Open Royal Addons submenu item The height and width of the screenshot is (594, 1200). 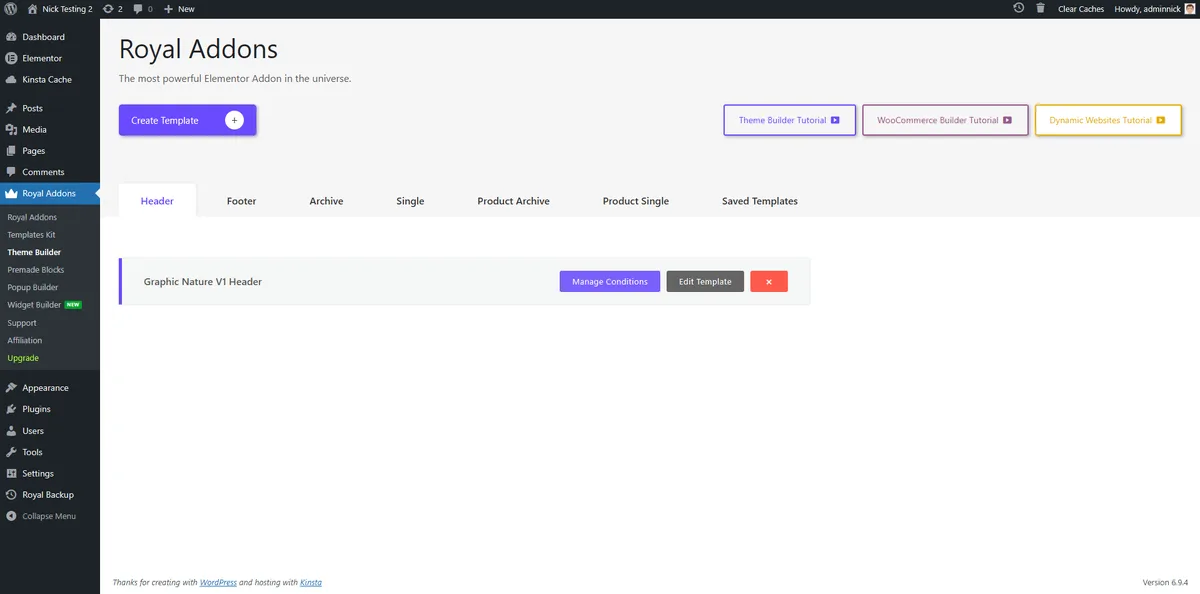tap(32, 217)
